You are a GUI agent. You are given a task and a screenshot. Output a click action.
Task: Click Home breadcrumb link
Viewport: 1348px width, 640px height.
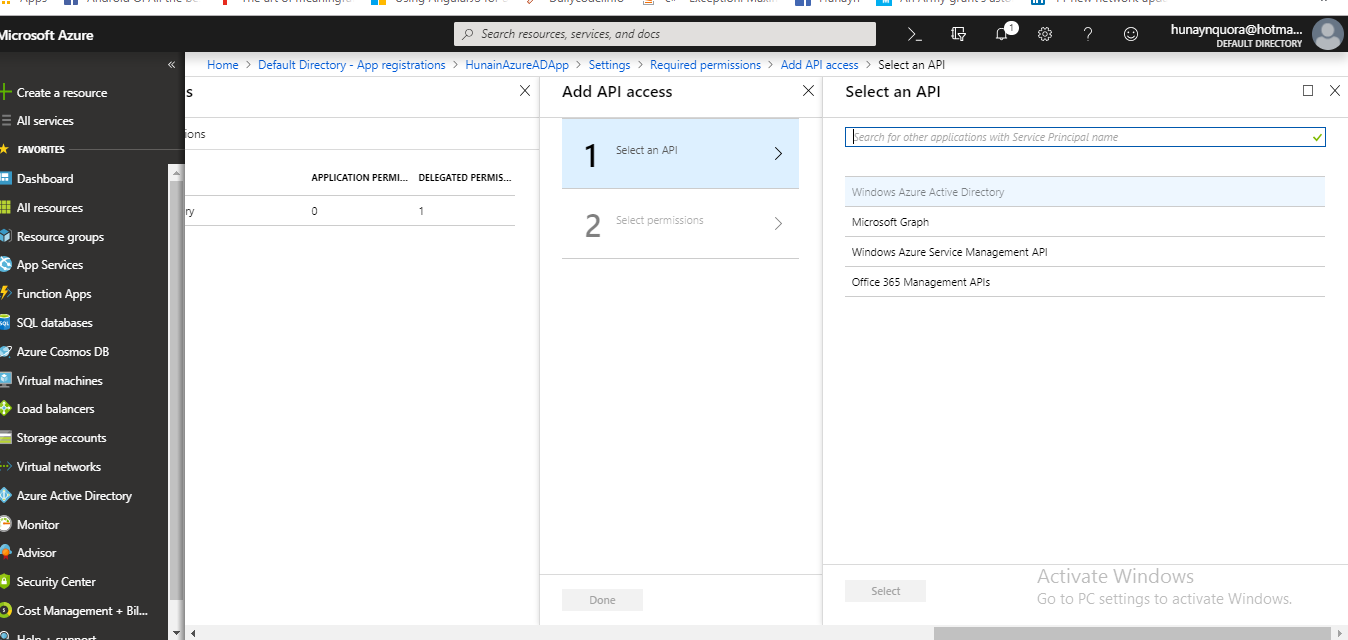[223, 65]
